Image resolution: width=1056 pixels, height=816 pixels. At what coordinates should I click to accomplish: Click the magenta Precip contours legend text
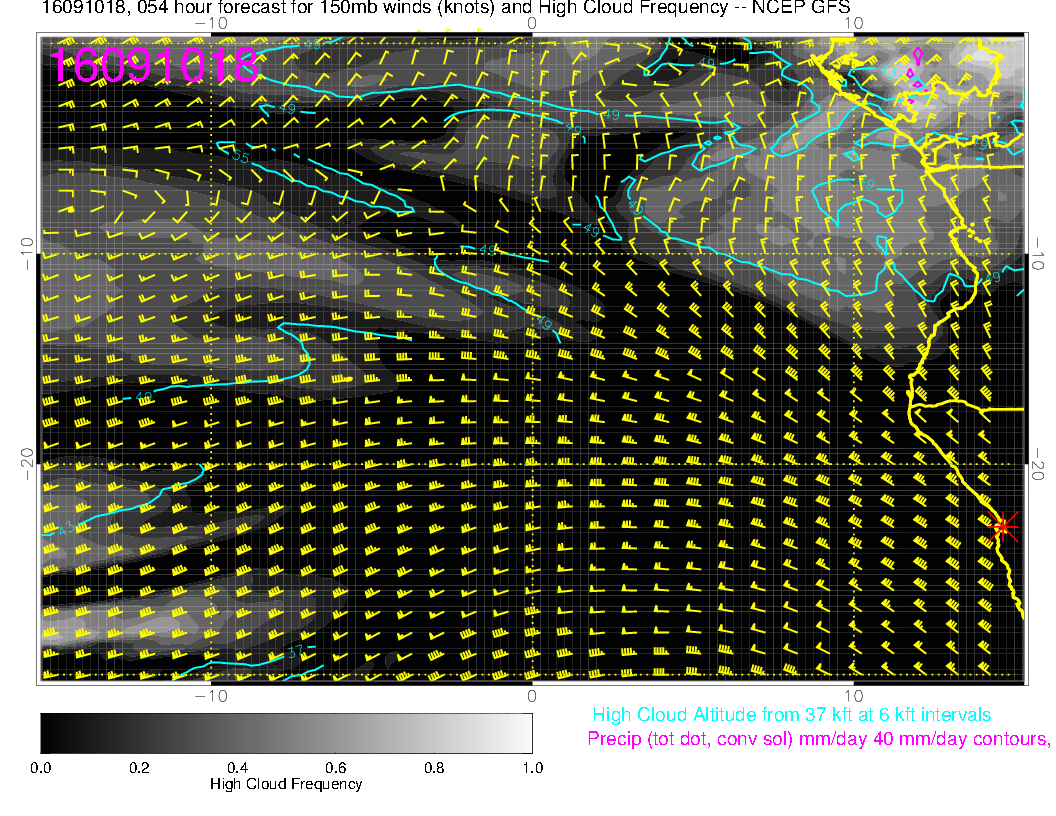819,739
